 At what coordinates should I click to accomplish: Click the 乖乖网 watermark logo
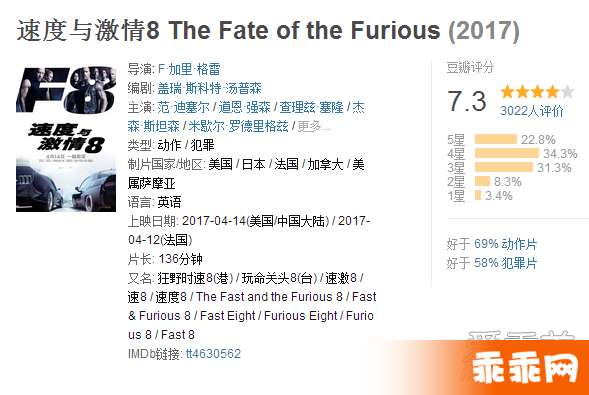[525, 368]
